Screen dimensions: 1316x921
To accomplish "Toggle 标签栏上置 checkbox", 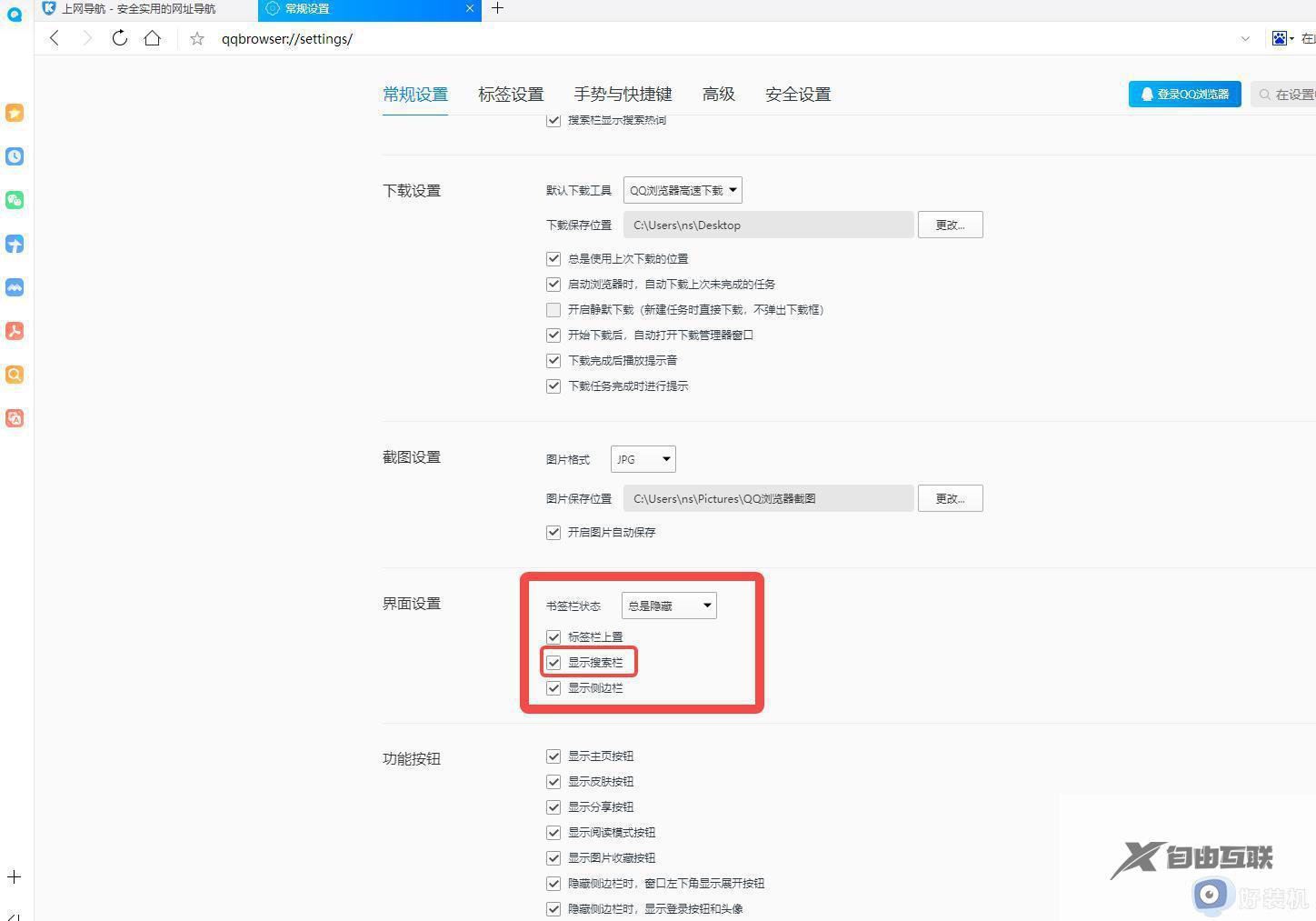I will (x=553, y=637).
